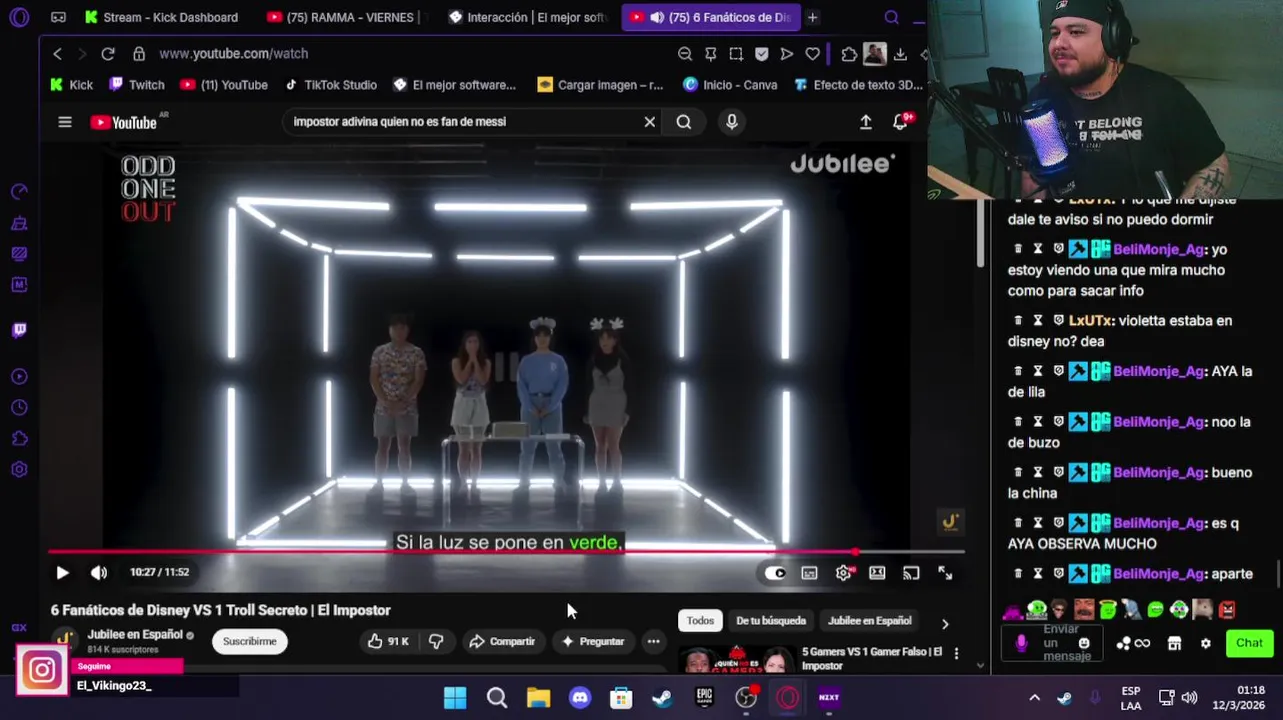The width and height of the screenshot is (1283, 720).
Task: Show more filter chips with right arrow
Action: point(945,623)
